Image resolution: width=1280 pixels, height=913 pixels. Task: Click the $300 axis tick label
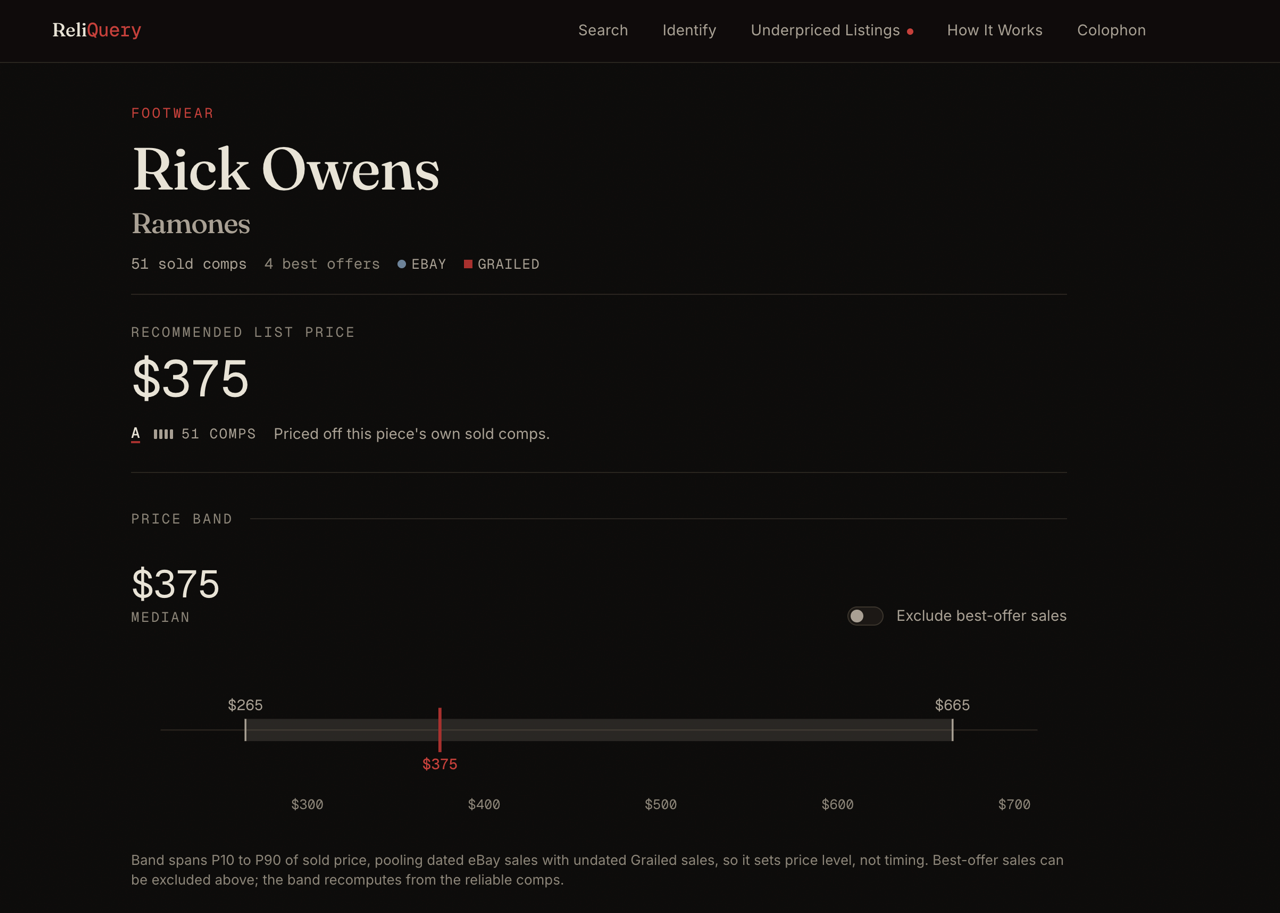307,804
